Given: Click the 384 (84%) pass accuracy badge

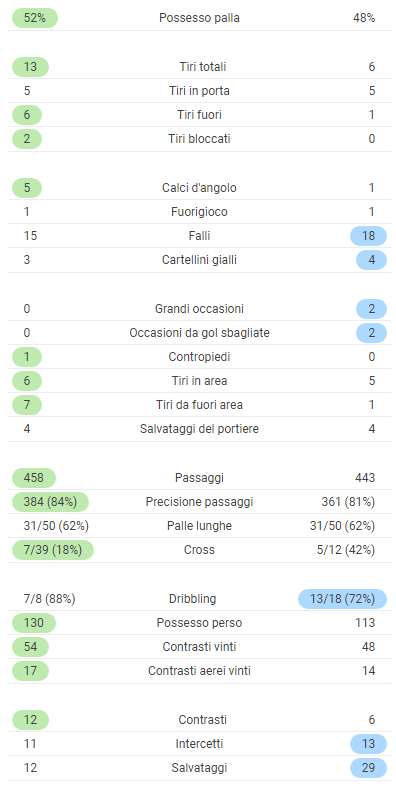Looking at the screenshot, I should click(50, 502).
